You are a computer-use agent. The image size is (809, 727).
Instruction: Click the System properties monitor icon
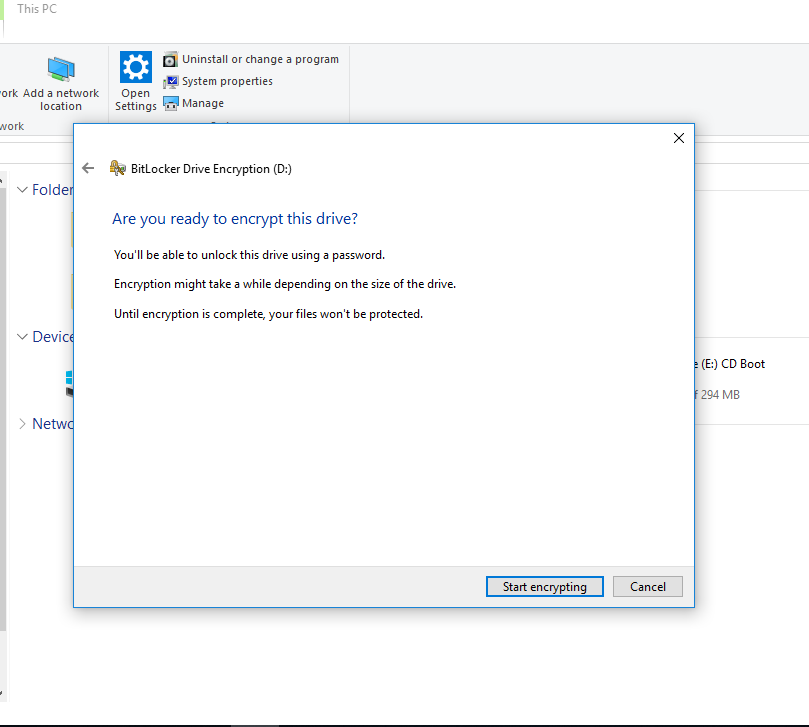[170, 82]
